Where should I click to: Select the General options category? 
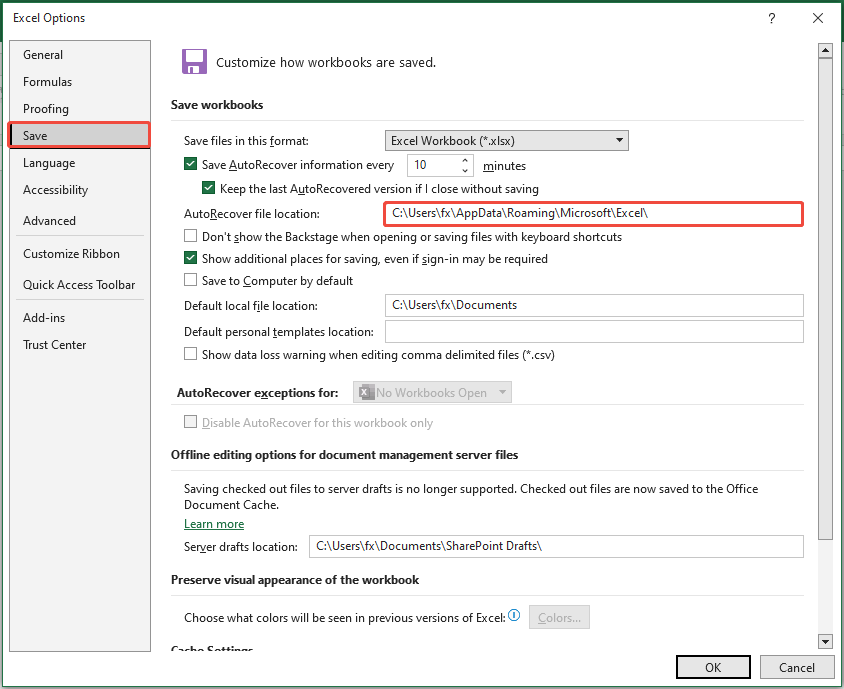point(42,55)
